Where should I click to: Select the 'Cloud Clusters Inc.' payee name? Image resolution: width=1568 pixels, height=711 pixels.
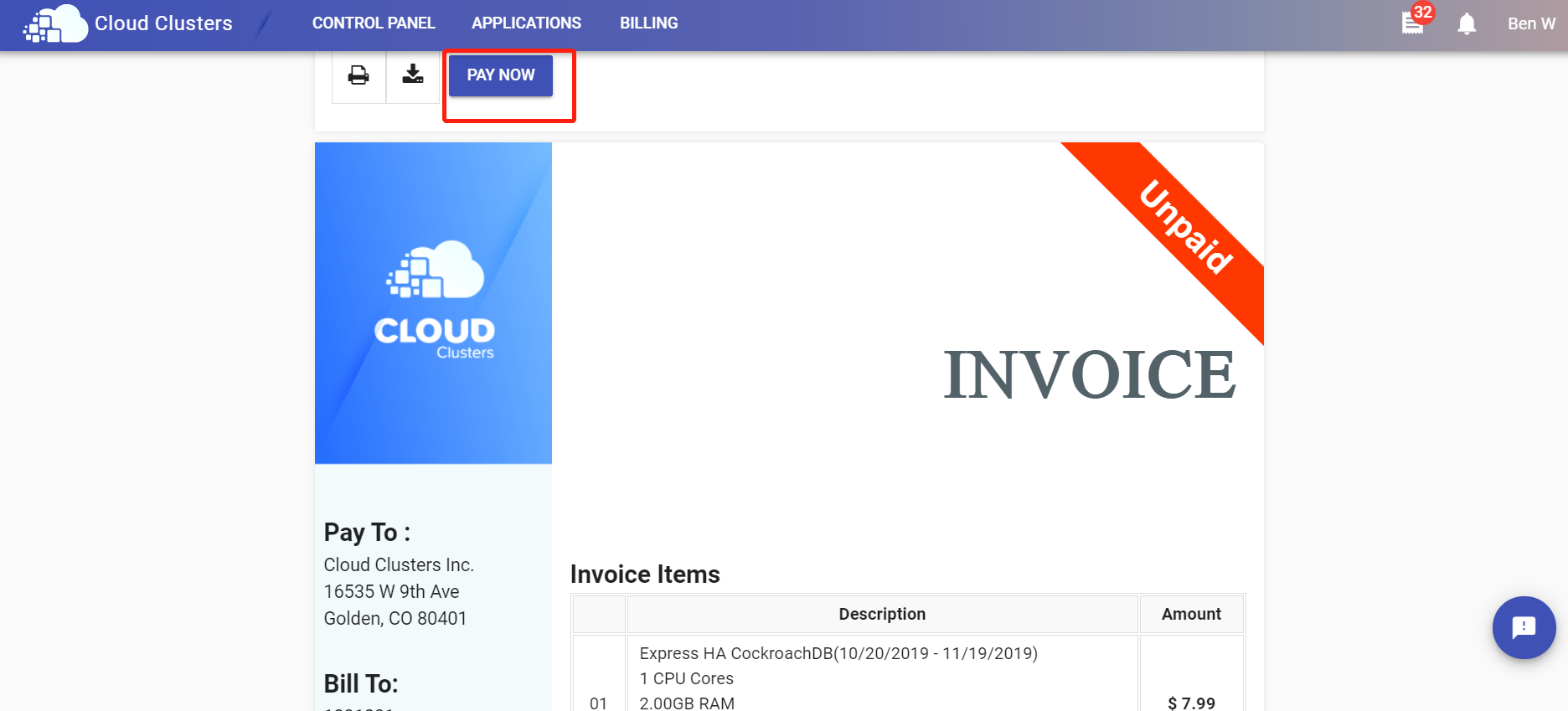pyautogui.click(x=399, y=564)
